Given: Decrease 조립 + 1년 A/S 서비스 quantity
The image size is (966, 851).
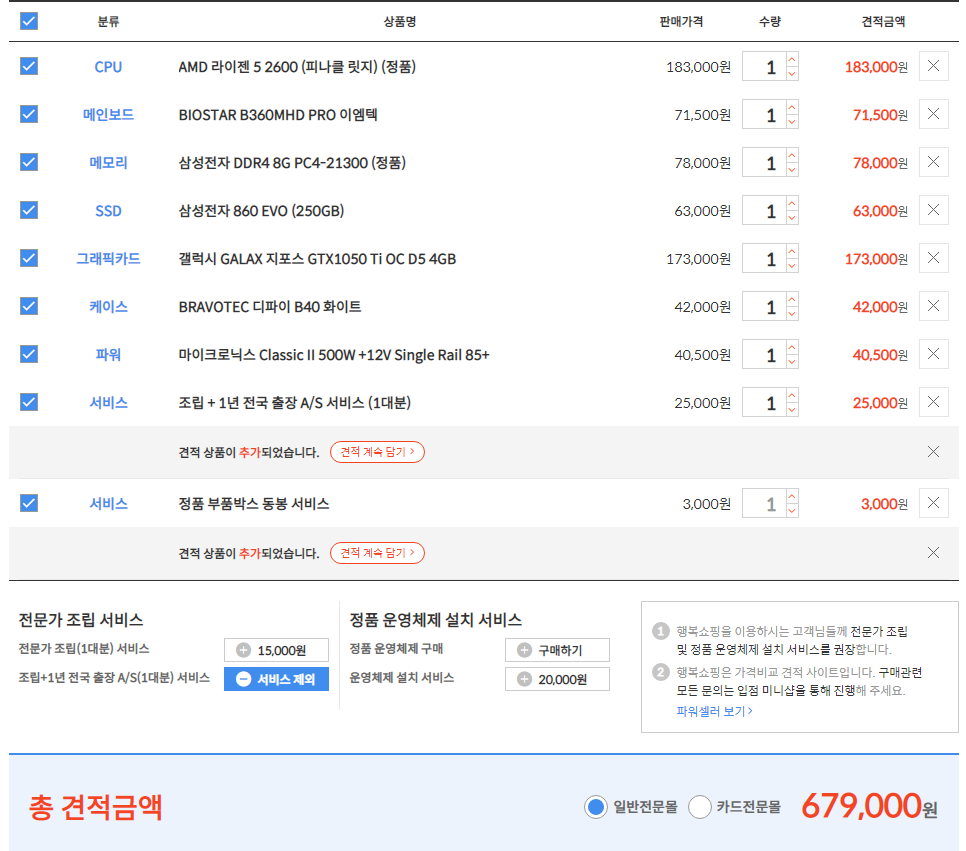Looking at the screenshot, I should (792, 410).
